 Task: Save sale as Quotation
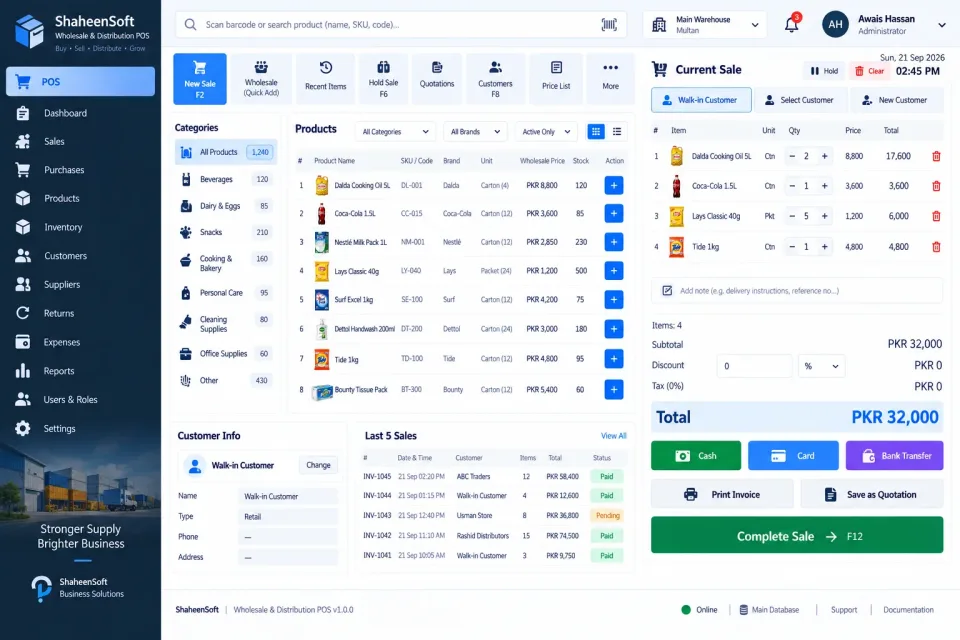tap(872, 494)
